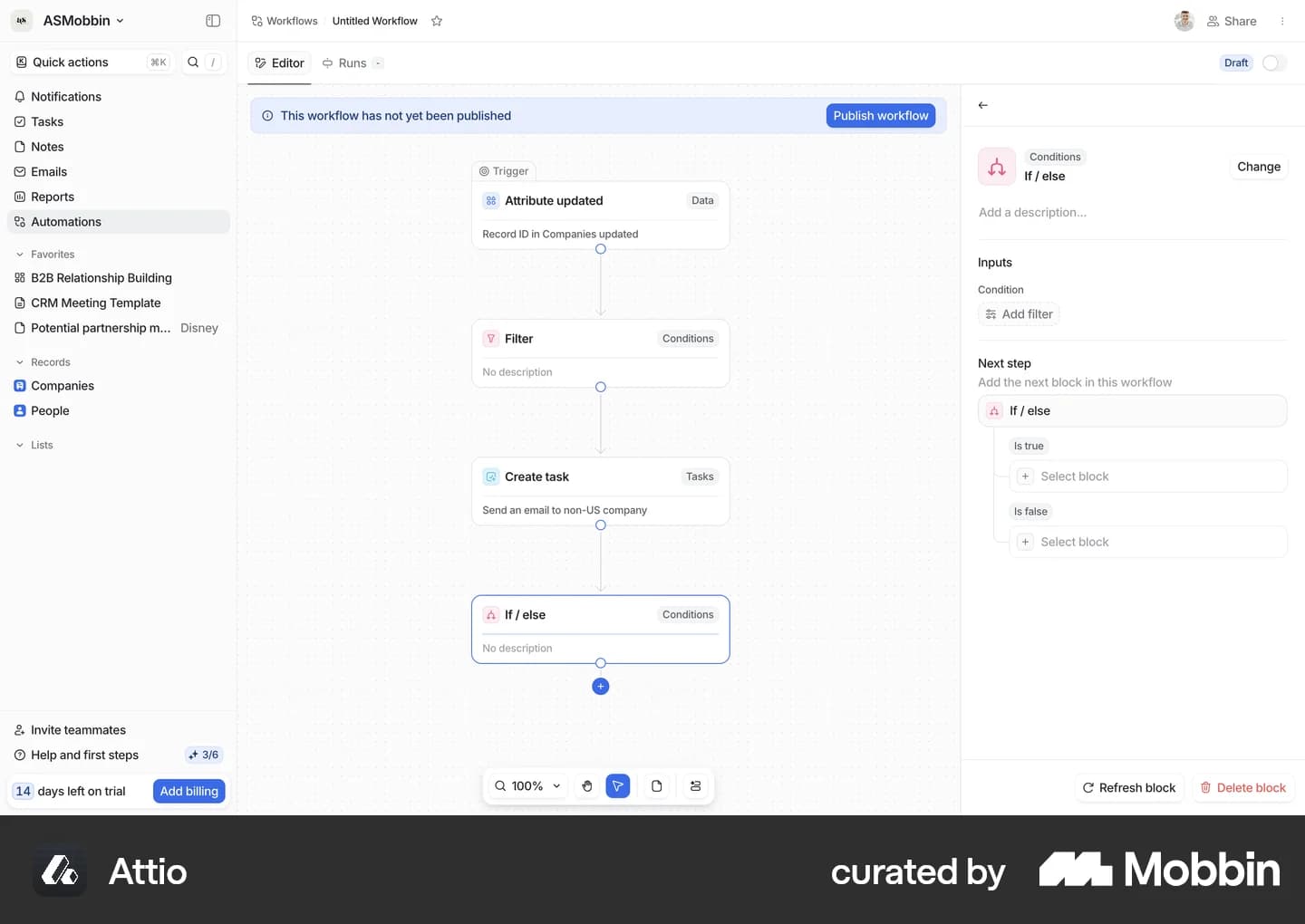The image size is (1305, 924).
Task: Switch to the Runs tab
Action: pos(352,63)
